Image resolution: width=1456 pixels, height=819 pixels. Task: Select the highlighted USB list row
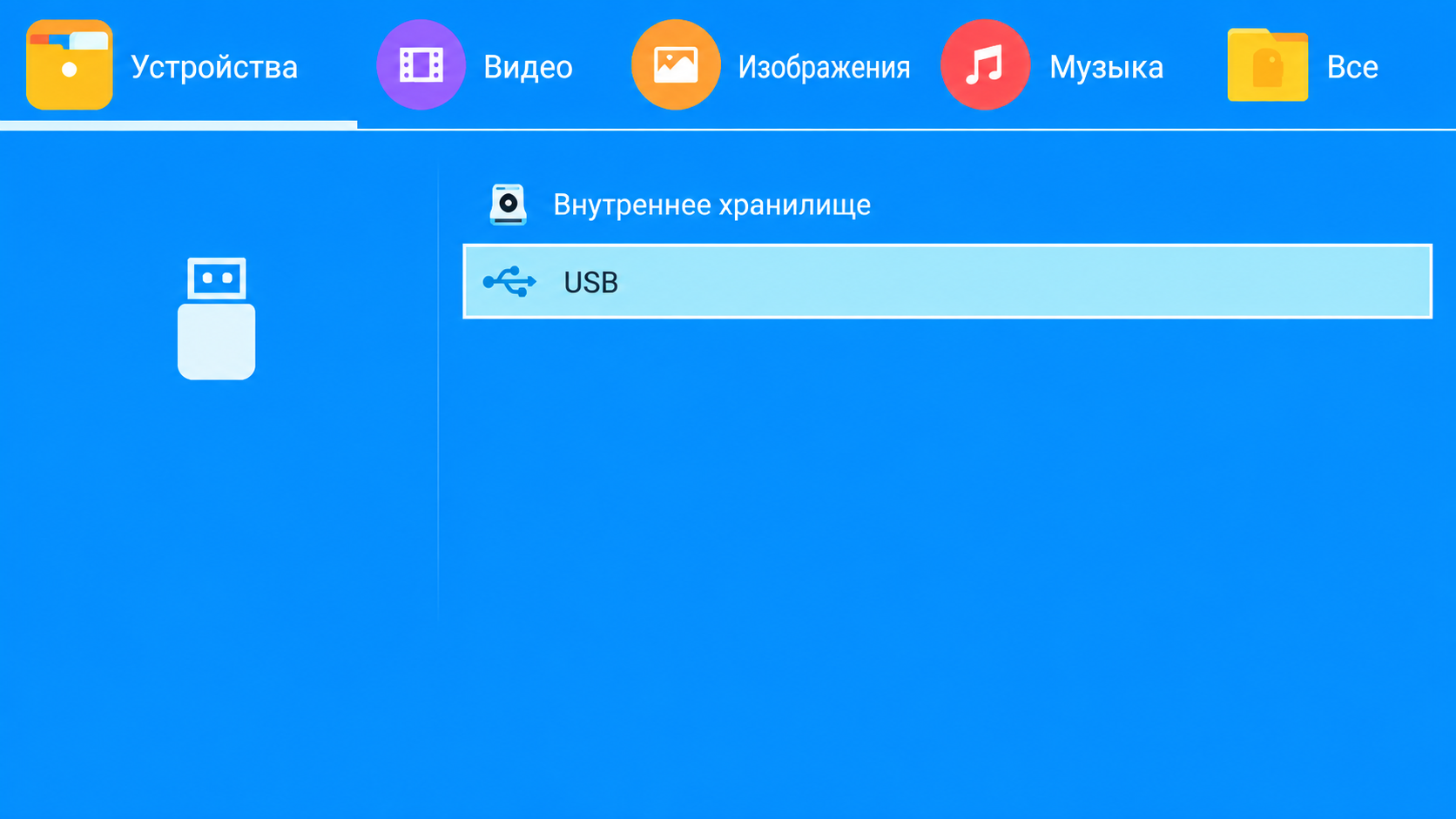coord(947,282)
